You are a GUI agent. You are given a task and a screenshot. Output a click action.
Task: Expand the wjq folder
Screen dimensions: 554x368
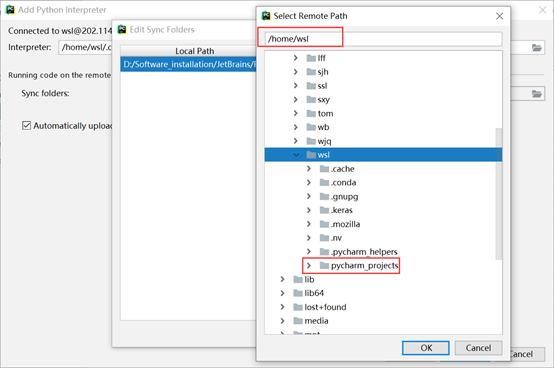[x=296, y=141]
